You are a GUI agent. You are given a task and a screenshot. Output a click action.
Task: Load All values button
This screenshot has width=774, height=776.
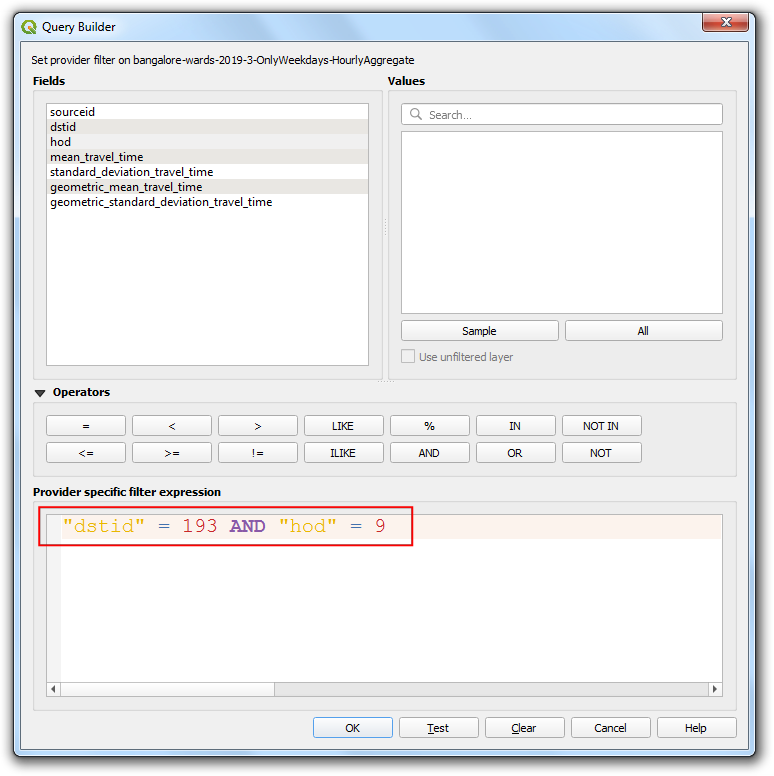[643, 331]
